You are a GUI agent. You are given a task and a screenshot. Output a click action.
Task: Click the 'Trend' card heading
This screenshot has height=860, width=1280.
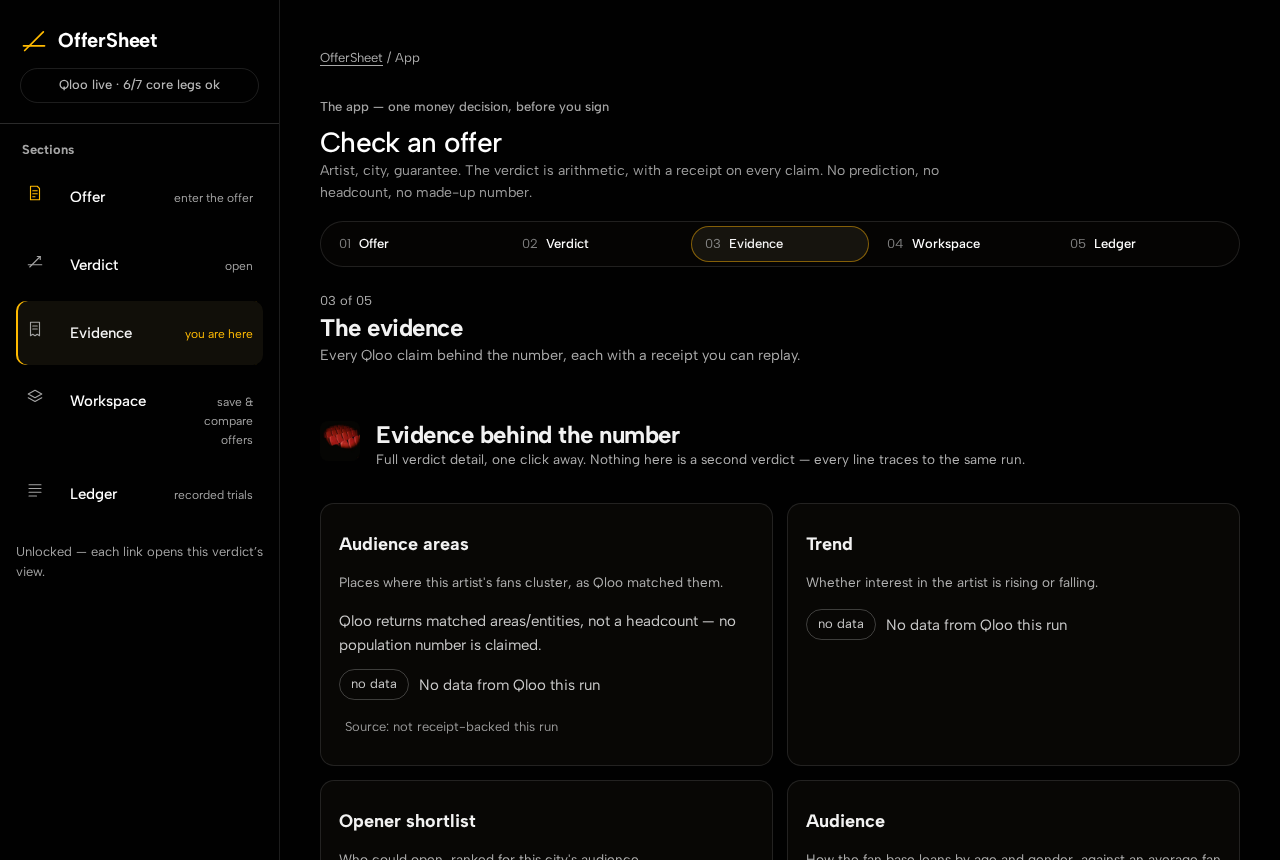(829, 544)
